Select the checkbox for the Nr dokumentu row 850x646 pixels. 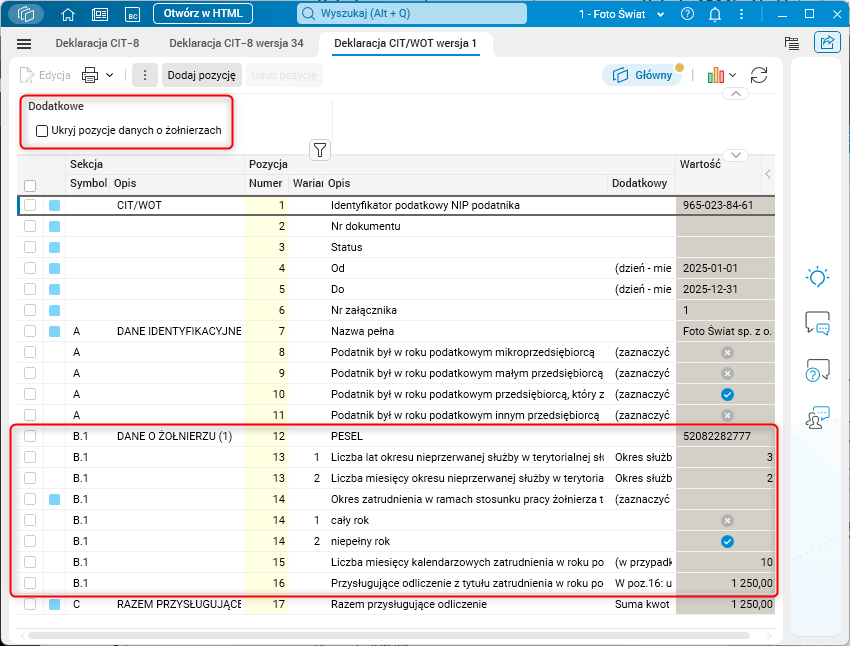pos(30,226)
